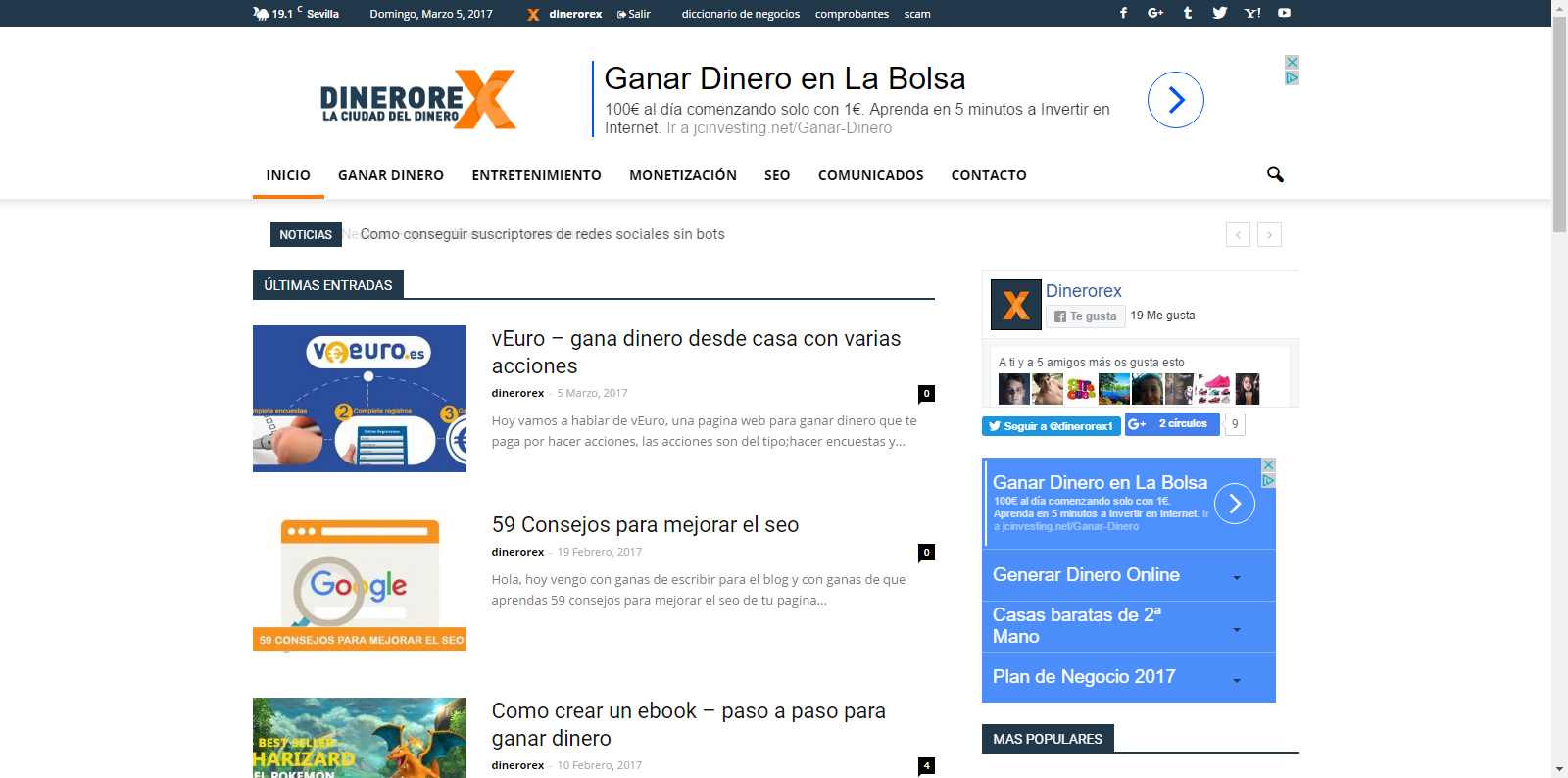The image size is (1568, 778).
Task: Open the GANAR DINERO menu
Action: [391, 175]
